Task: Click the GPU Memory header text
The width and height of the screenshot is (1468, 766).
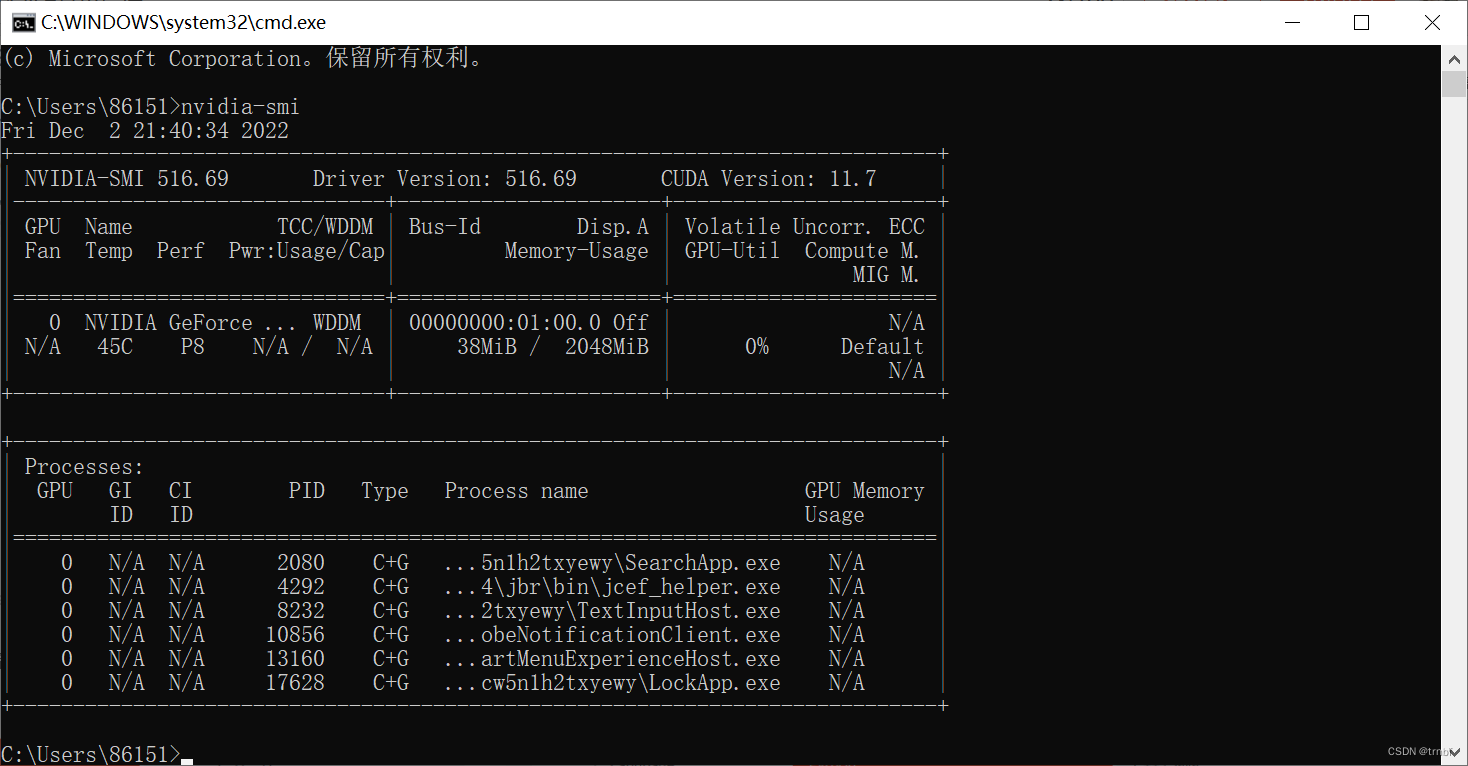Action: click(x=864, y=491)
